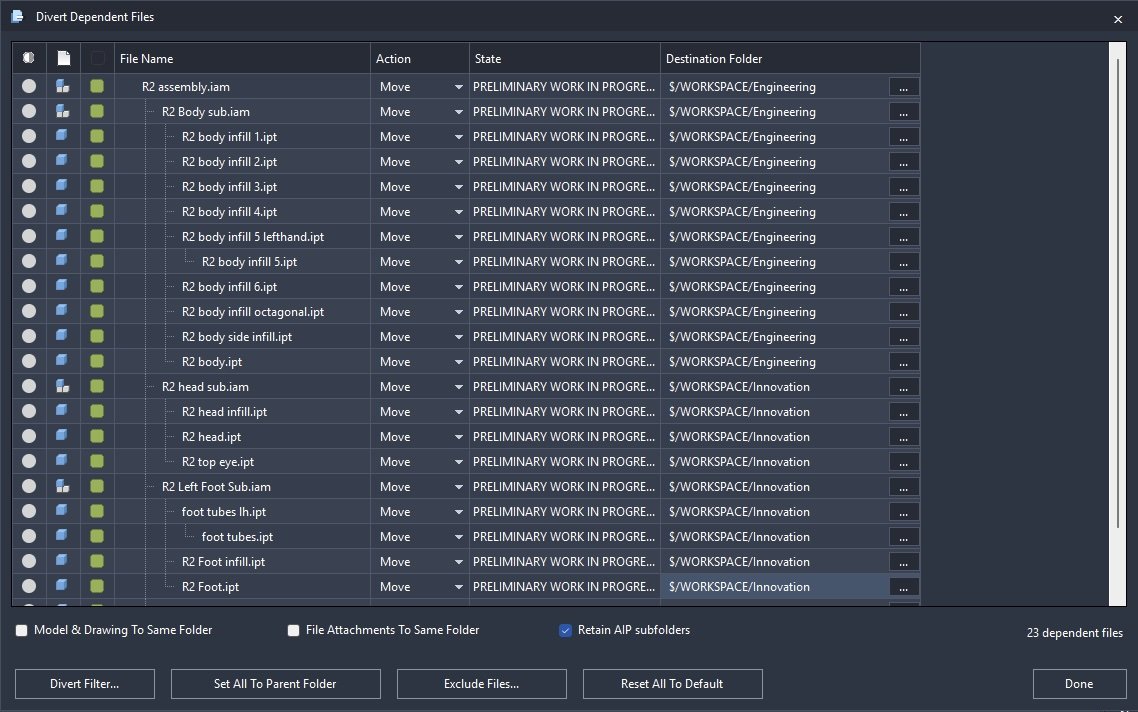
Task: Click the green status square for R2 assembly.iam
Action: (x=97, y=86)
